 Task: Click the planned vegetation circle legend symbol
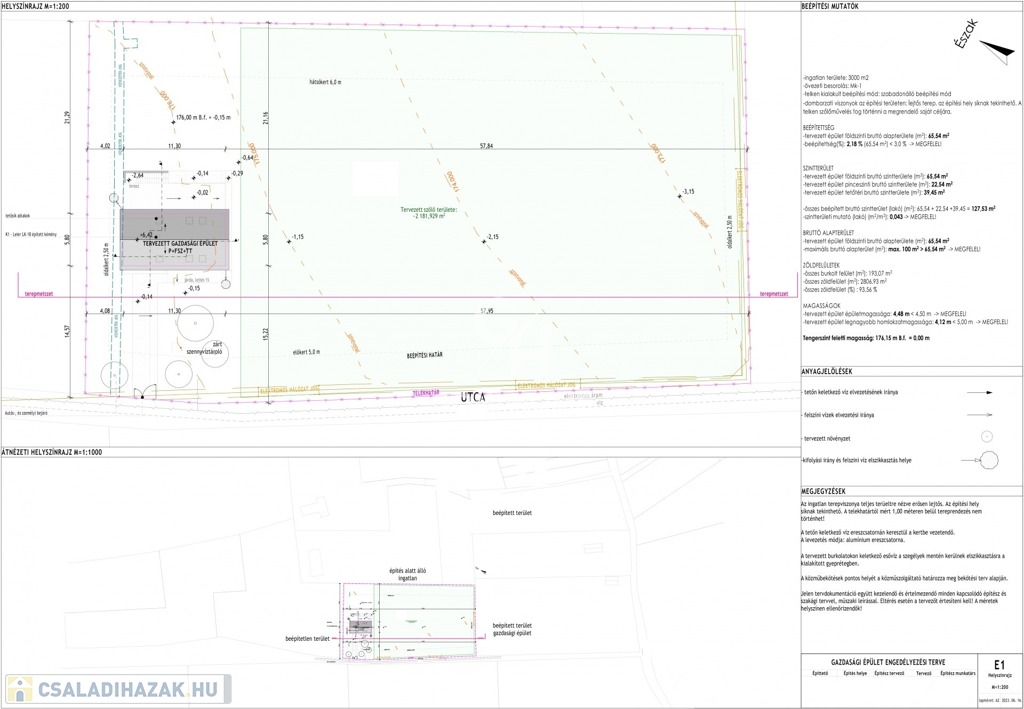[x=985, y=436]
